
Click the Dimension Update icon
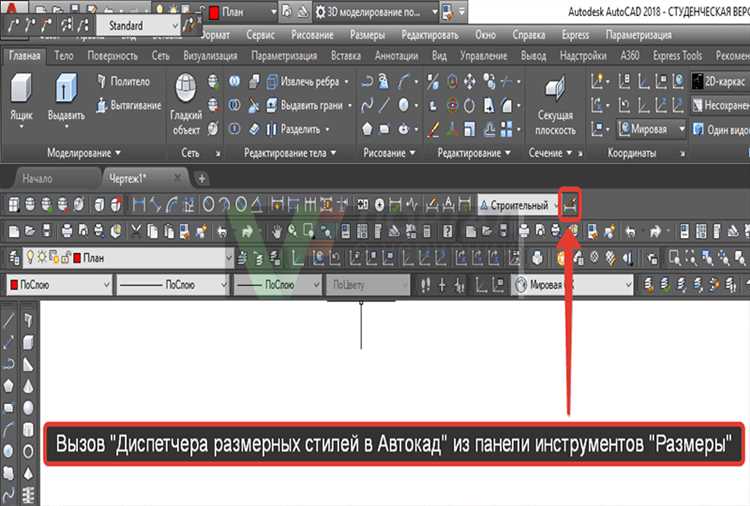click(464, 205)
